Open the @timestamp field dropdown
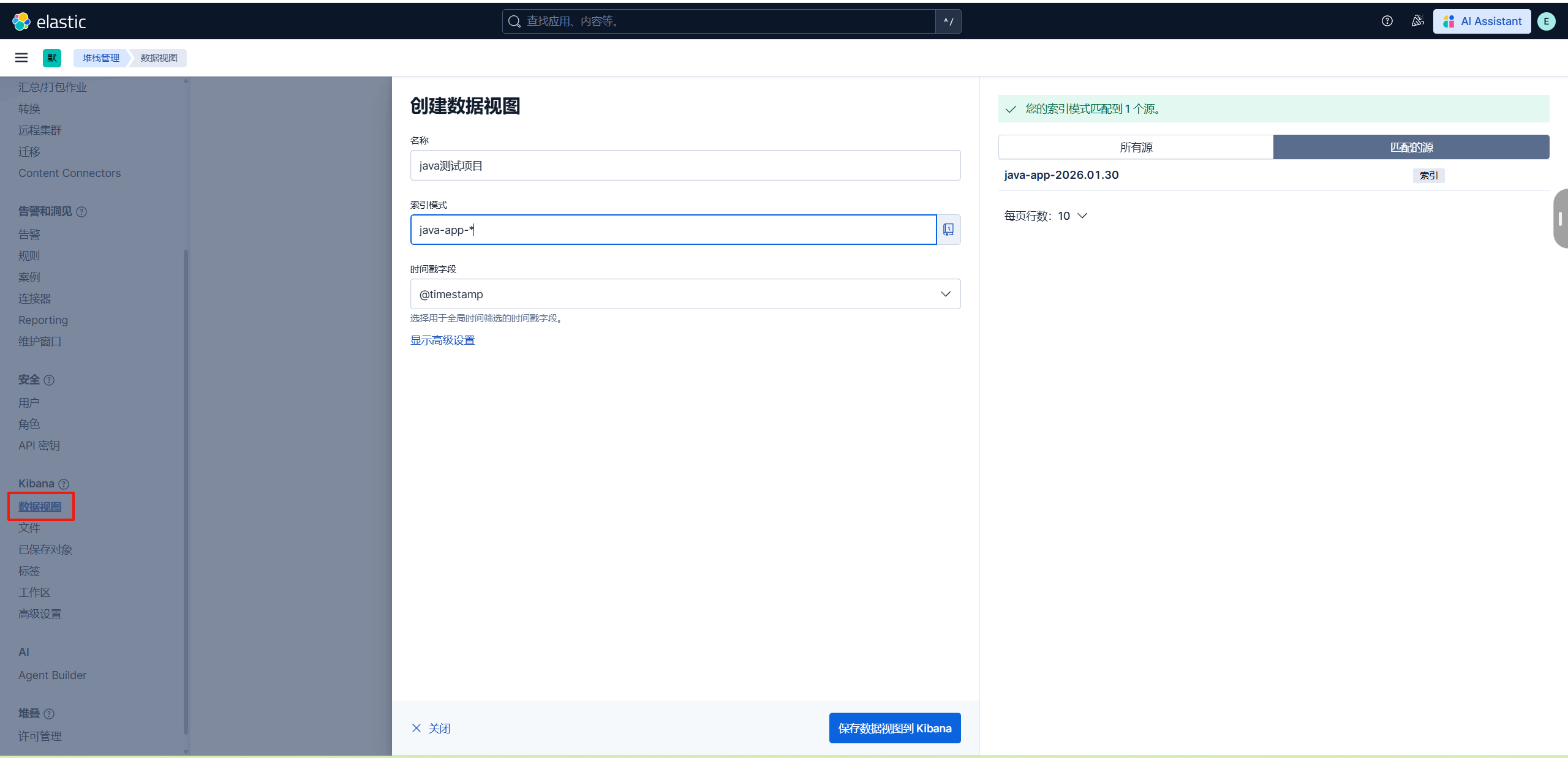Screen dimensions: 1568x758 685,294
